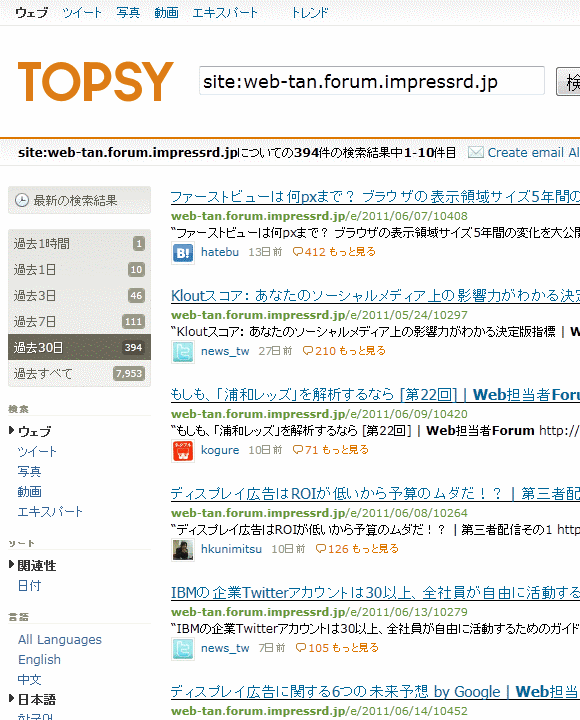Open the Kloutスコア result title
This screenshot has width=580, height=720.
click(x=375, y=296)
